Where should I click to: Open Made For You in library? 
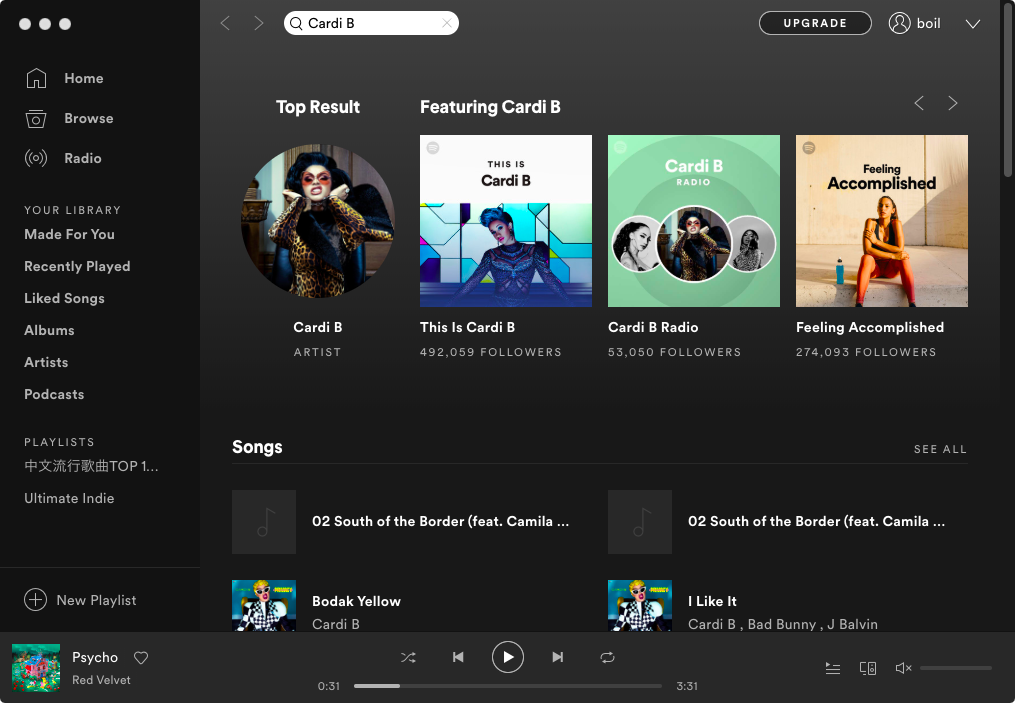click(x=69, y=234)
